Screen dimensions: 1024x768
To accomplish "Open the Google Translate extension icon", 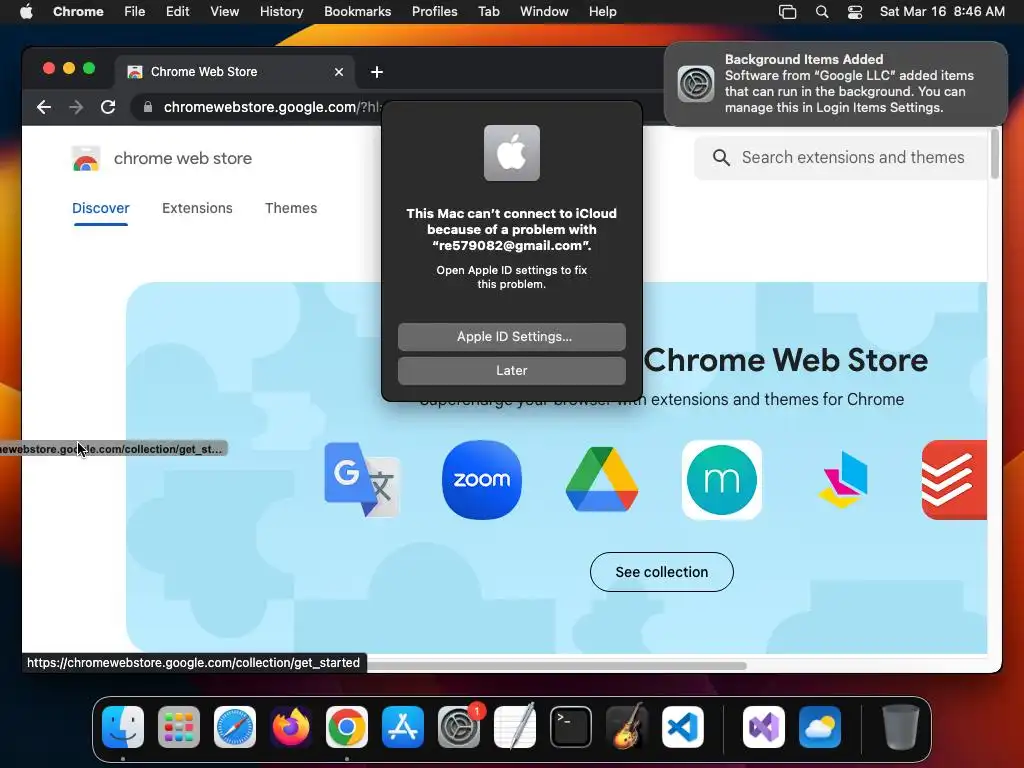I will [362, 480].
